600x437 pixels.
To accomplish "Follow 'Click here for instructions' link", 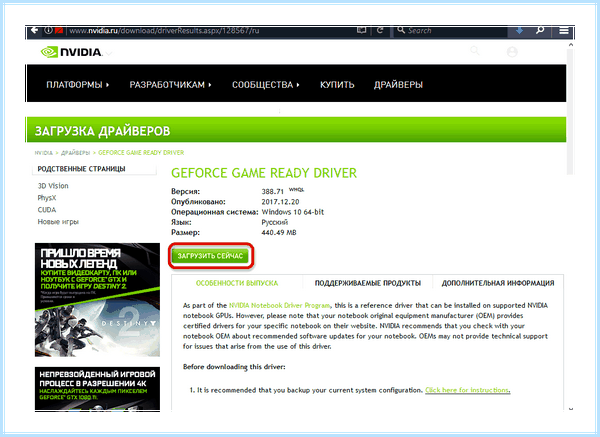I will pos(468,390).
